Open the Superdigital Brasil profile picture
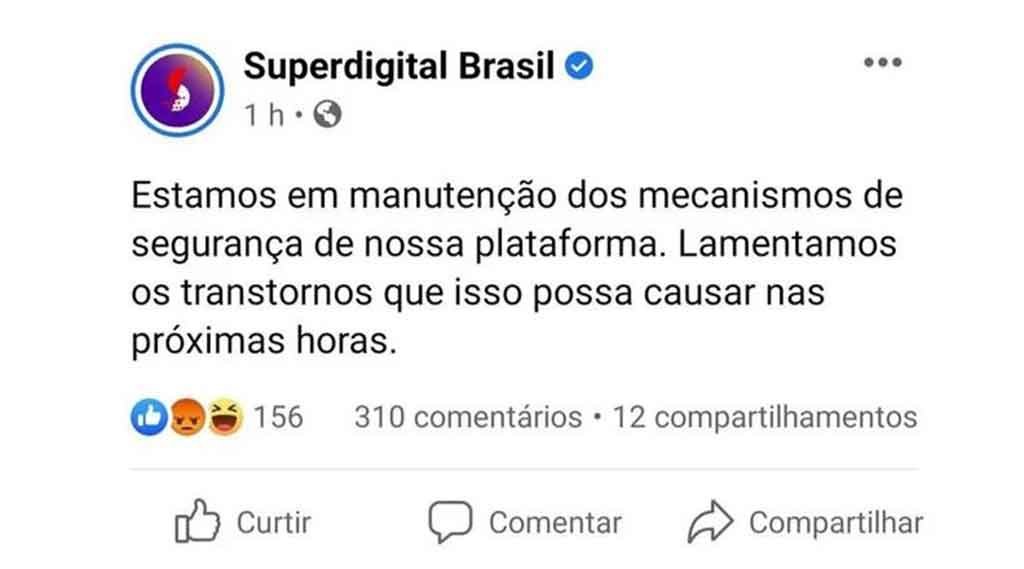 coord(178,90)
